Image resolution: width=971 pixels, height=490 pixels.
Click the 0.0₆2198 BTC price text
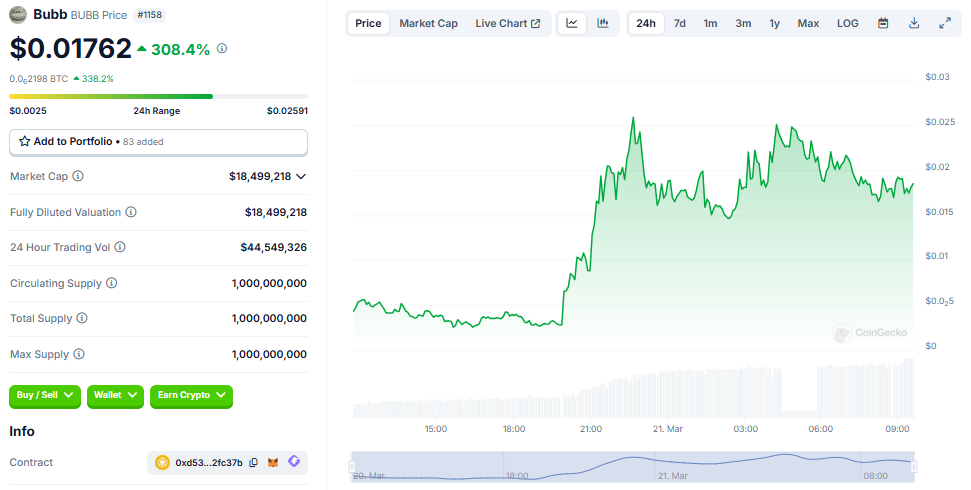38,79
